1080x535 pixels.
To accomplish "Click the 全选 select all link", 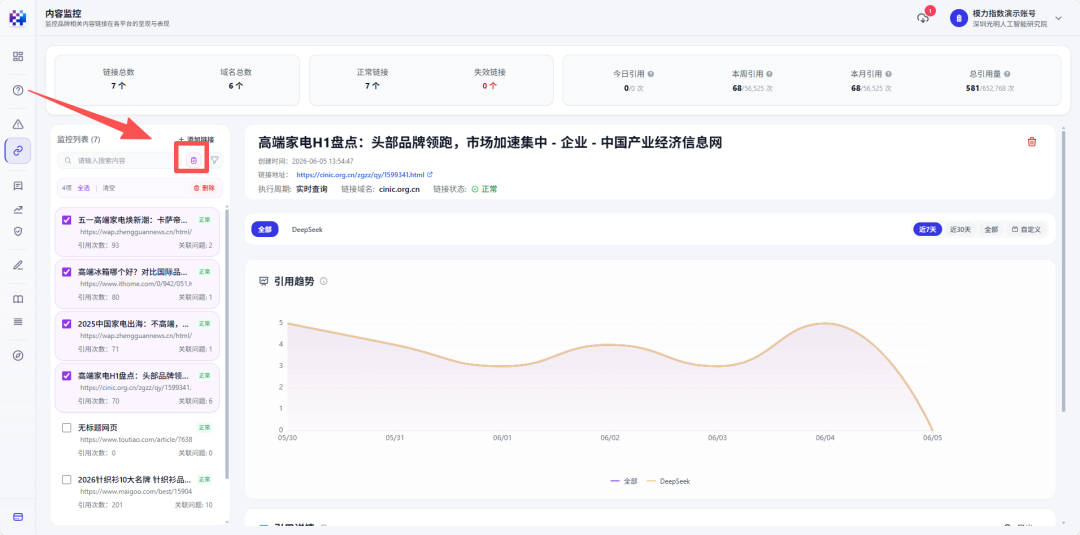I will 83,187.
